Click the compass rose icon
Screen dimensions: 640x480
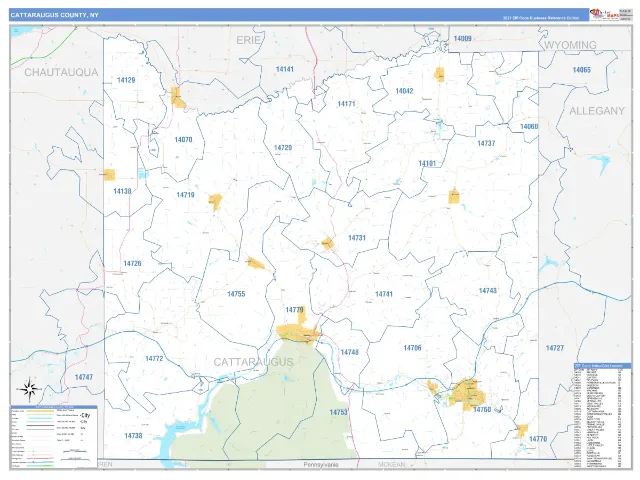coord(29,389)
